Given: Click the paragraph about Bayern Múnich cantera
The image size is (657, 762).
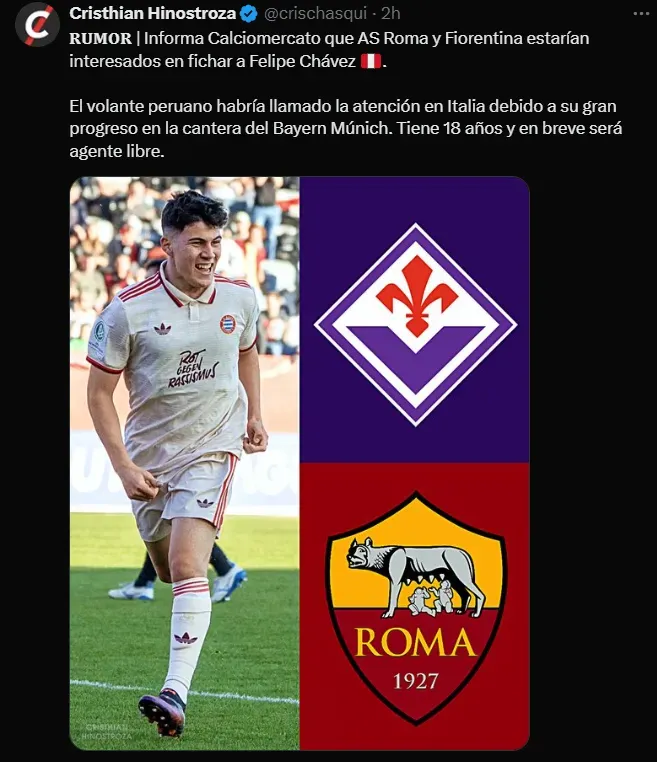Looking at the screenshot, I should point(346,129).
